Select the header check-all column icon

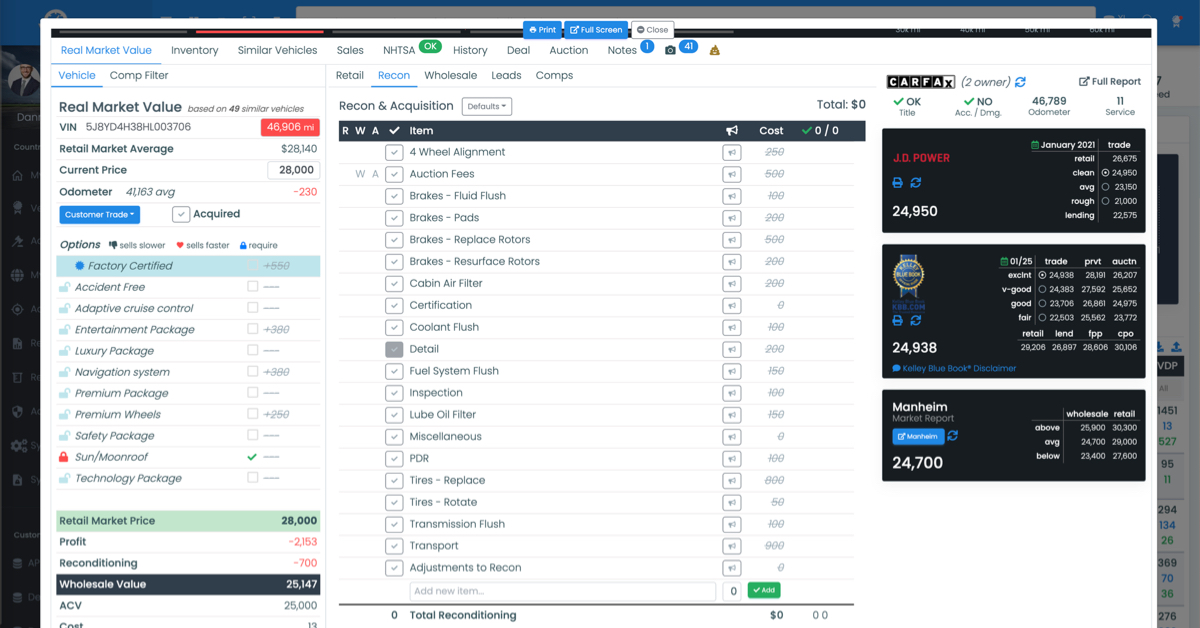click(x=394, y=131)
